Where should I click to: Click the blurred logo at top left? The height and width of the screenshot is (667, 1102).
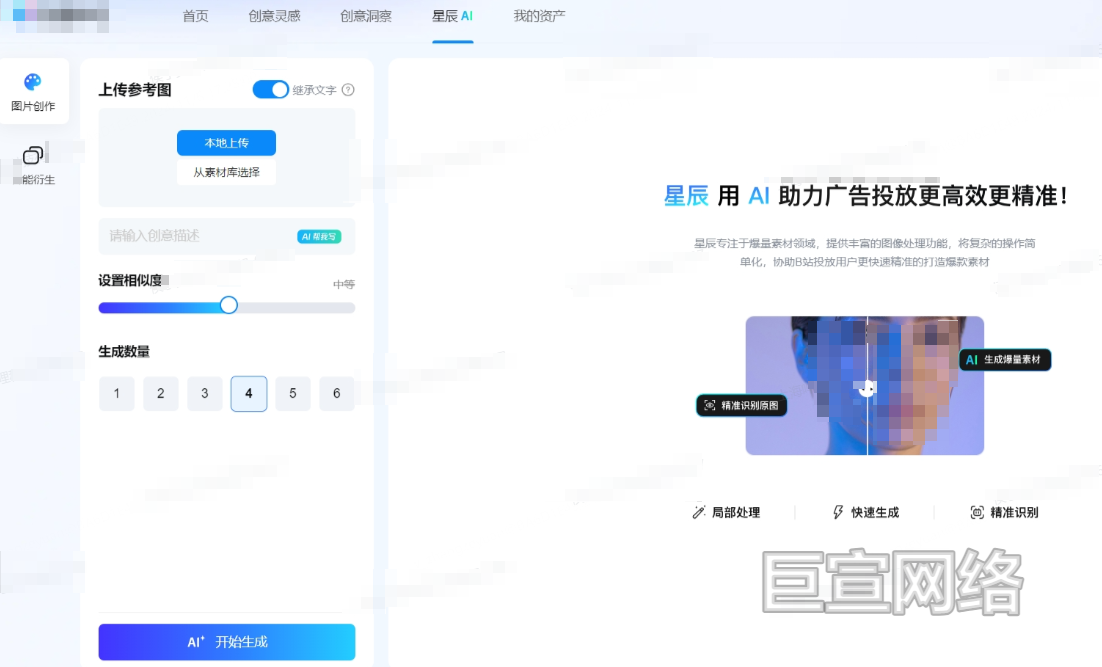tap(56, 15)
